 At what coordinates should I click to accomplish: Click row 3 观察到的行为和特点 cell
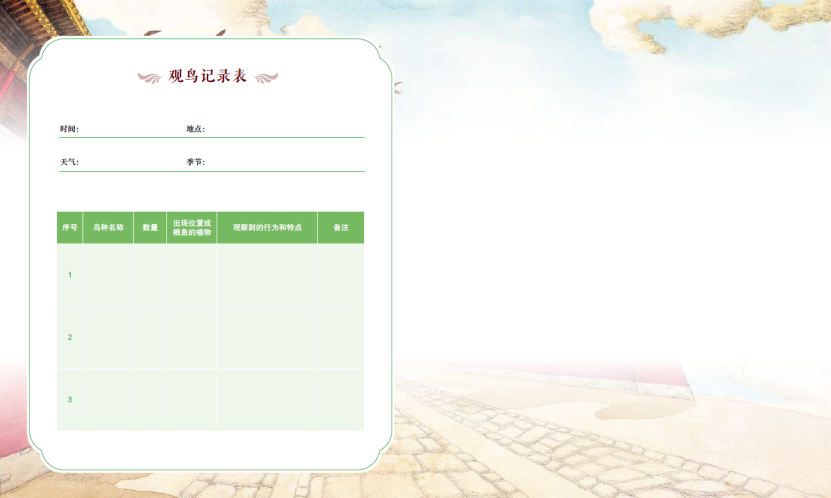point(267,399)
